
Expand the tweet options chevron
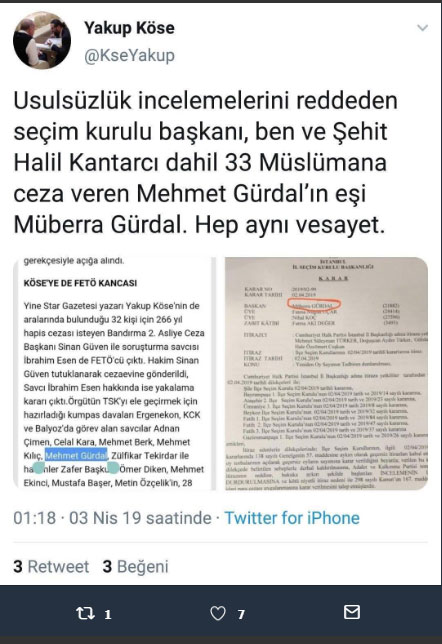pyautogui.click(x=422, y=28)
